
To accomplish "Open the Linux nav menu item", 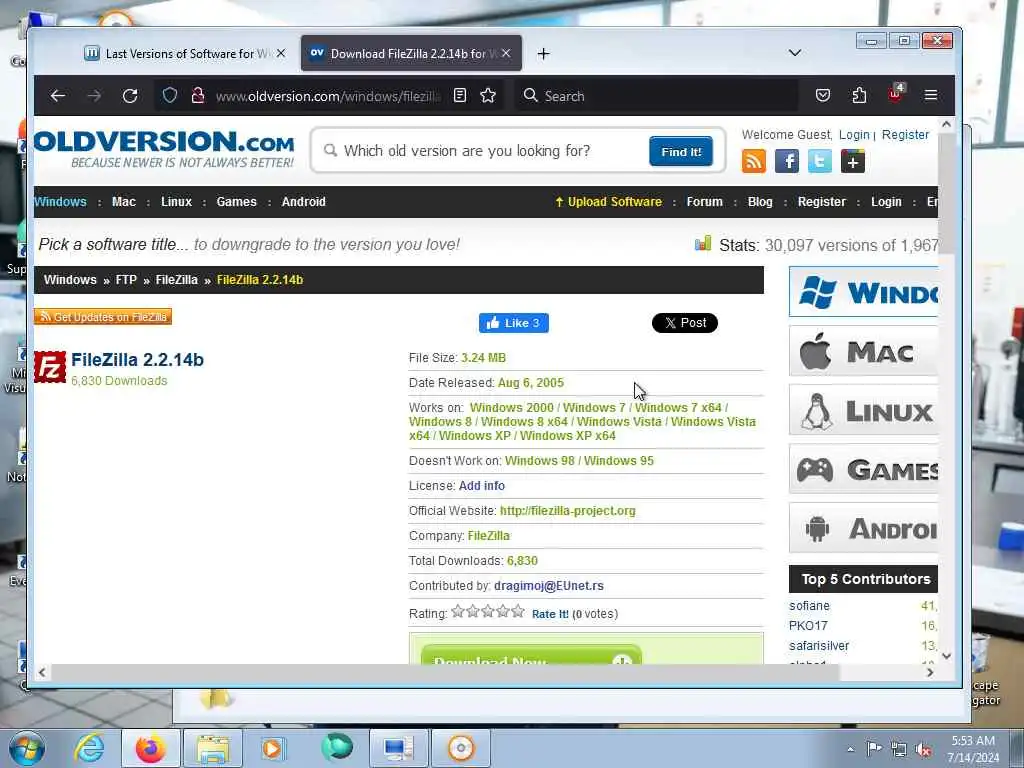I will pyautogui.click(x=176, y=202).
